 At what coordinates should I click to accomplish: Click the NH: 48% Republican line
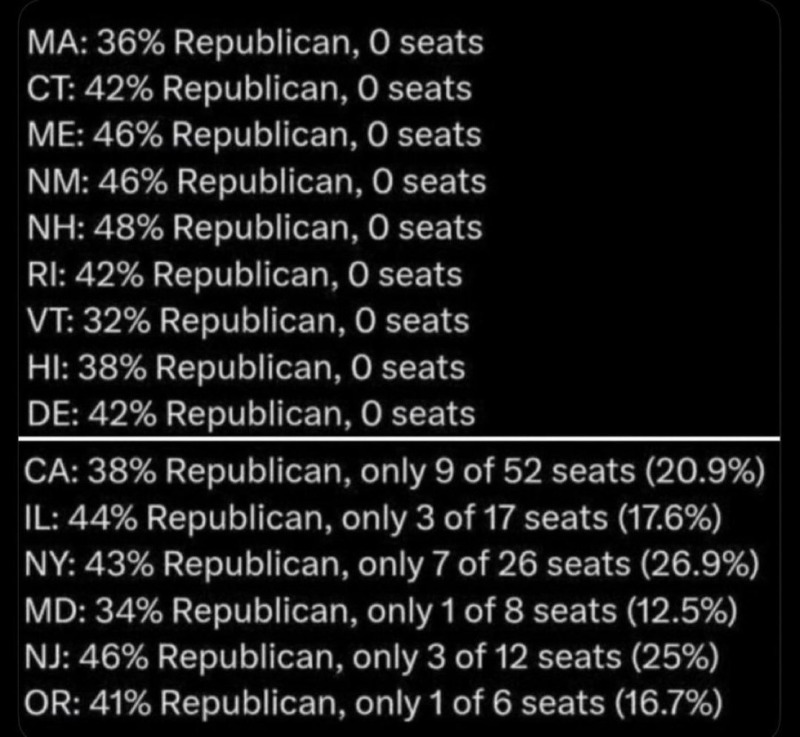[x=255, y=228]
